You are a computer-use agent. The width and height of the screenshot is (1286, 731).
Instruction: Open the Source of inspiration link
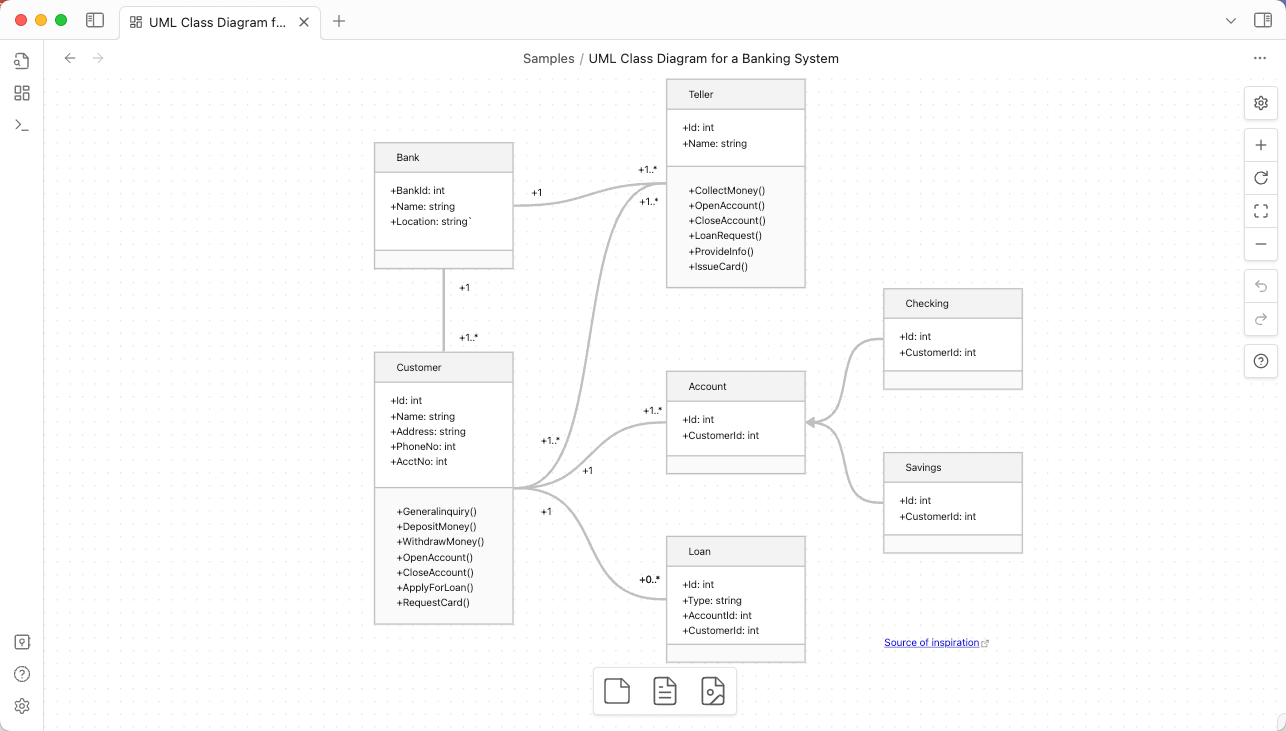pos(931,643)
